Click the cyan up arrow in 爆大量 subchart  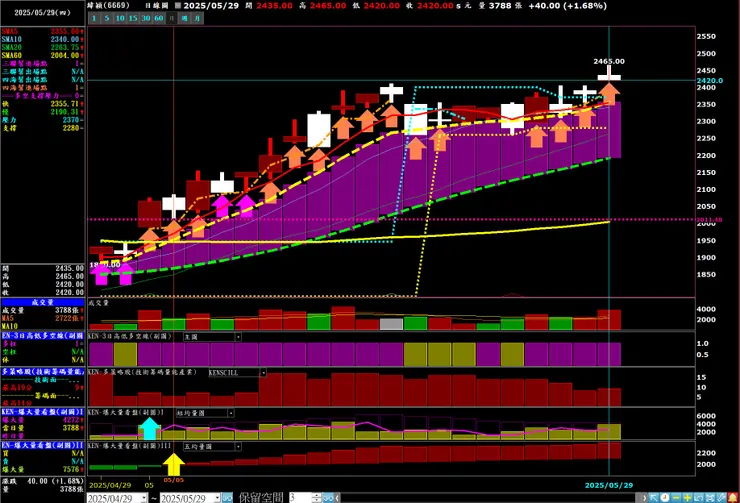150,428
